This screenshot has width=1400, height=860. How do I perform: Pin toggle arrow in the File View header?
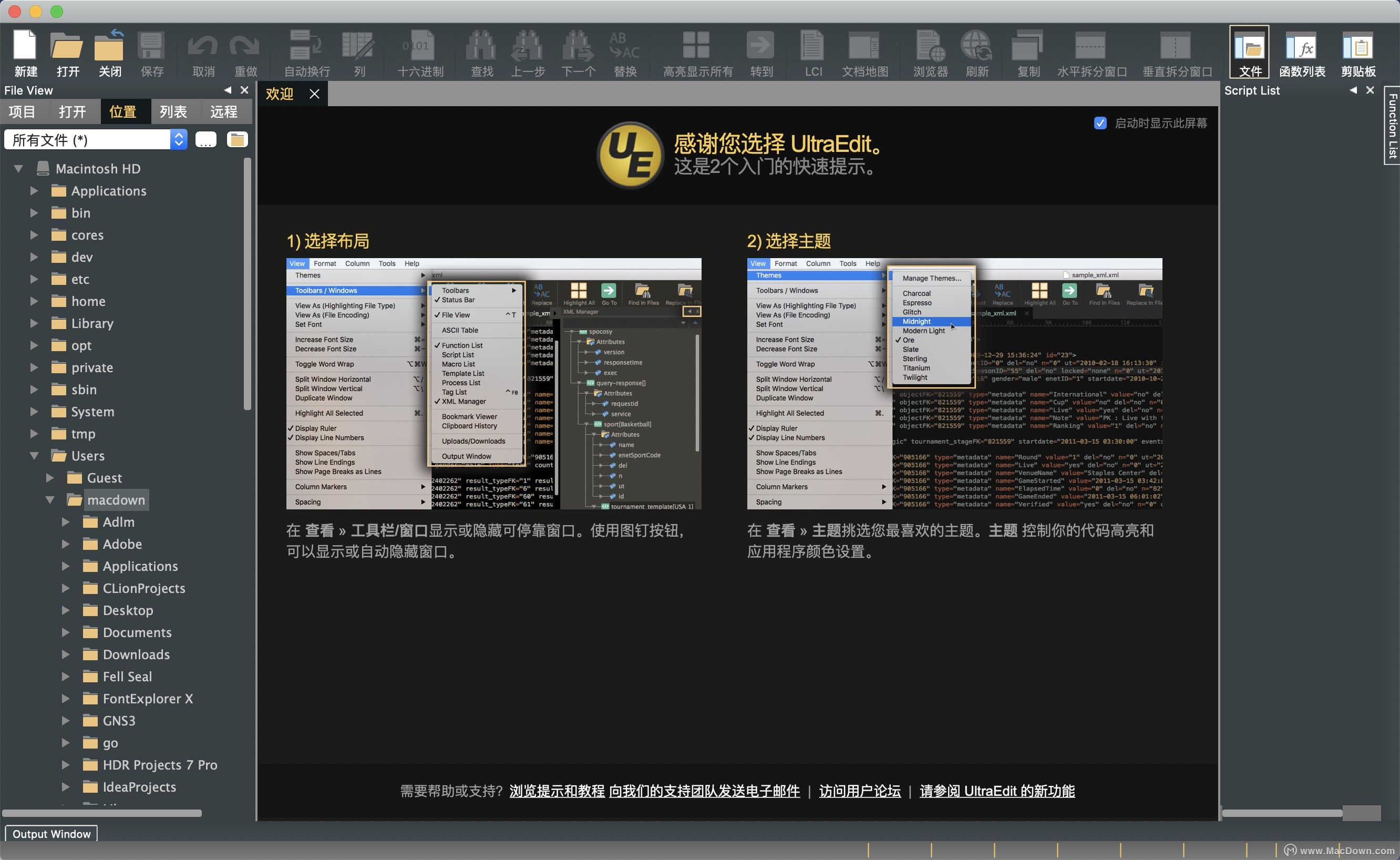(x=228, y=90)
